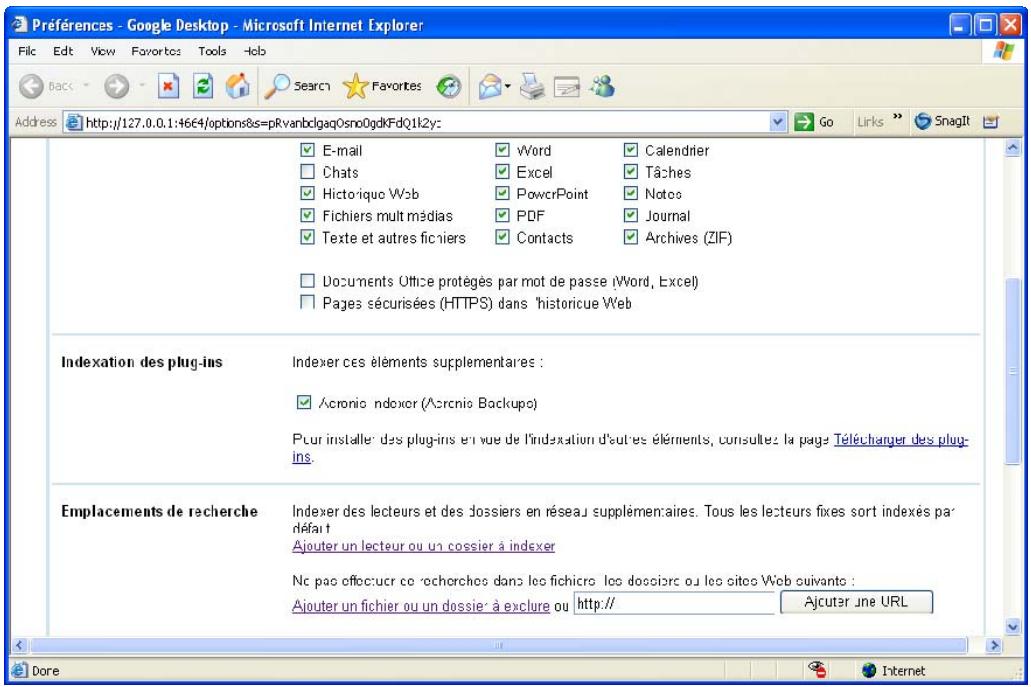Click the http:// URL exclusion field
This screenshot has width=1031, height=687.
[674, 603]
